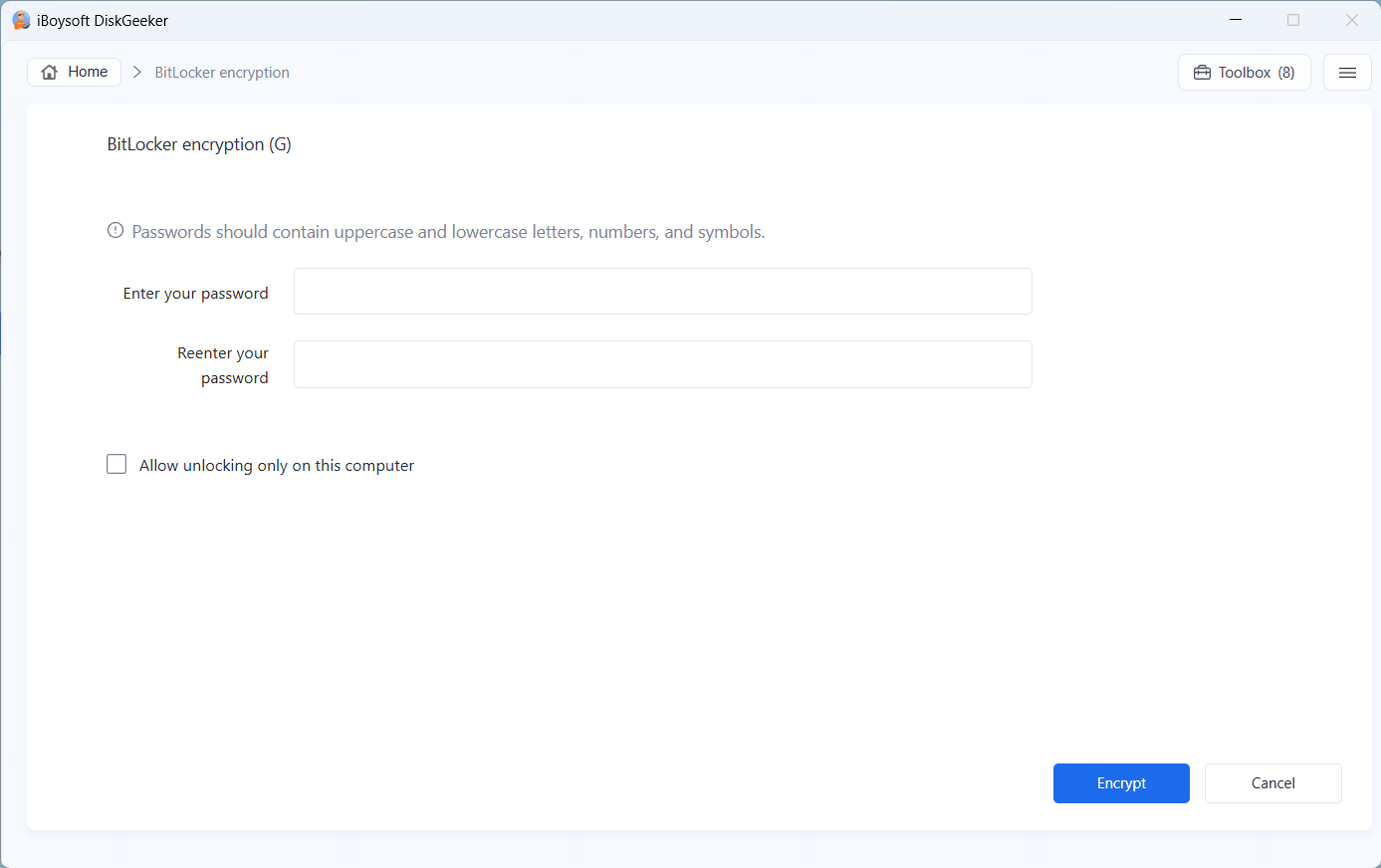Screen dimensions: 1381x868
Task: Open the Toolbox (8) panel
Action: tap(1245, 73)
